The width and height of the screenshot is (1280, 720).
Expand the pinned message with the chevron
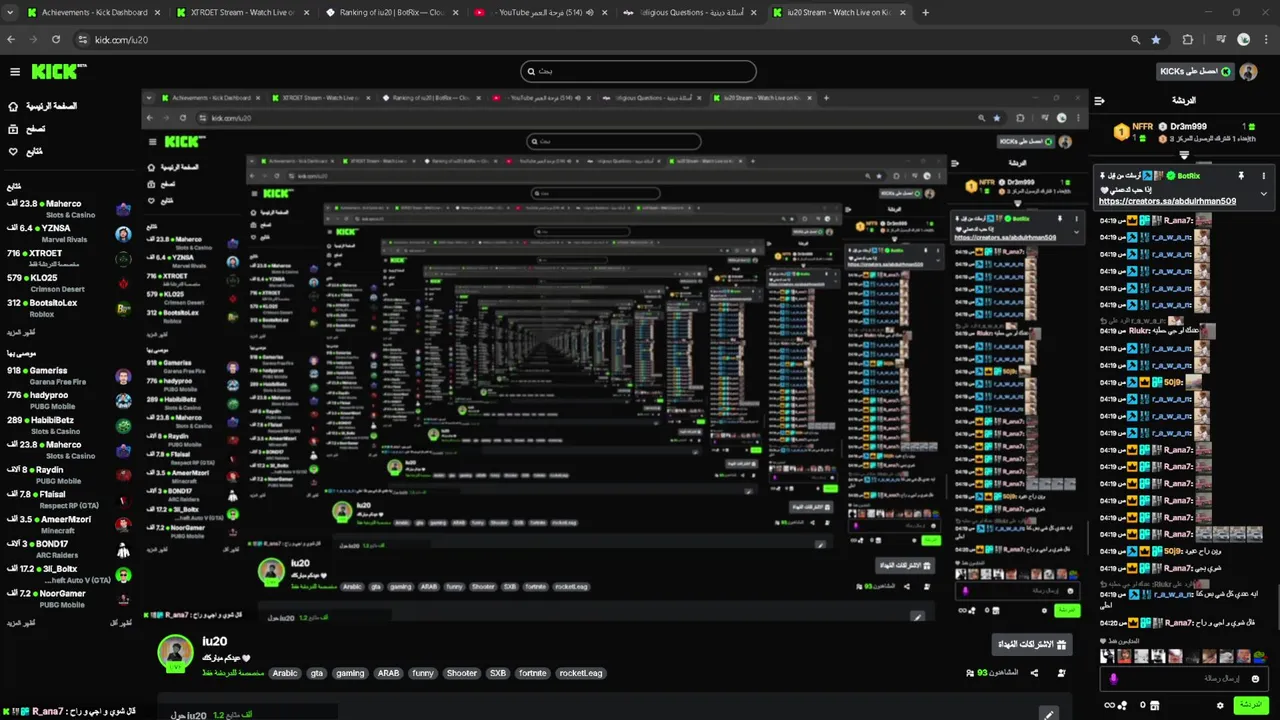[x=1263, y=194]
